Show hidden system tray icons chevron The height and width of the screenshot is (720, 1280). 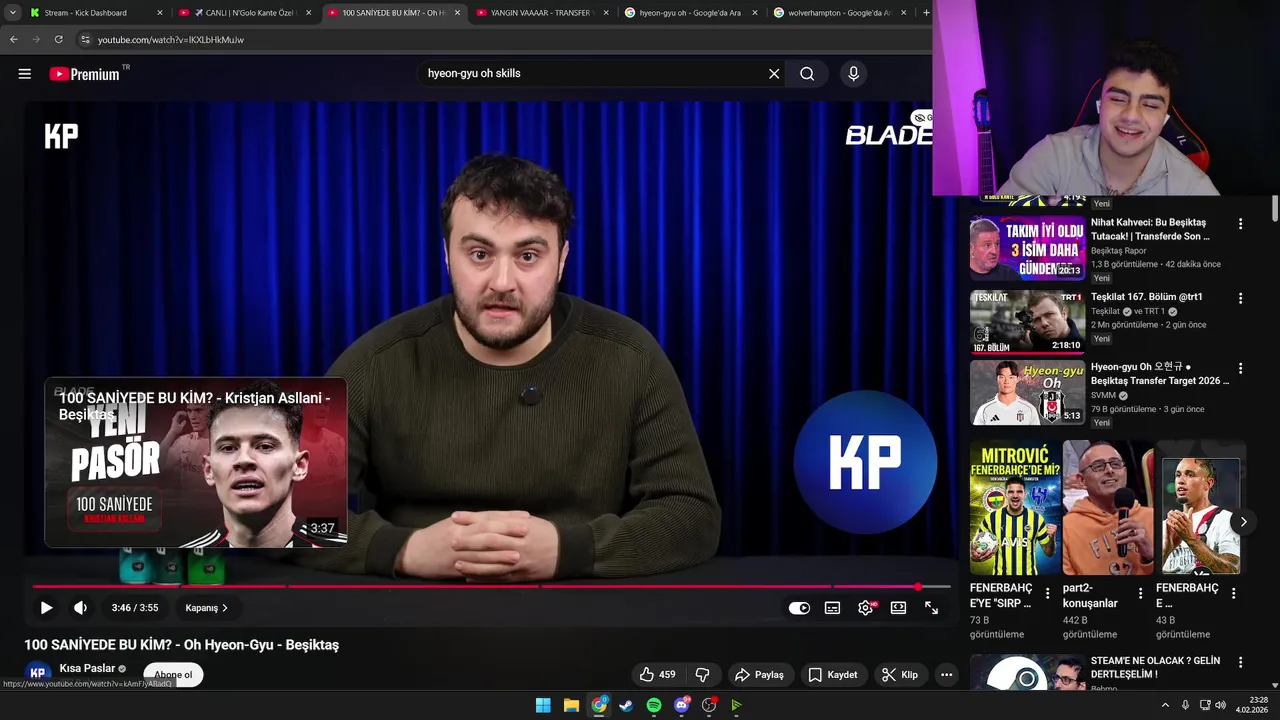[x=1165, y=705]
